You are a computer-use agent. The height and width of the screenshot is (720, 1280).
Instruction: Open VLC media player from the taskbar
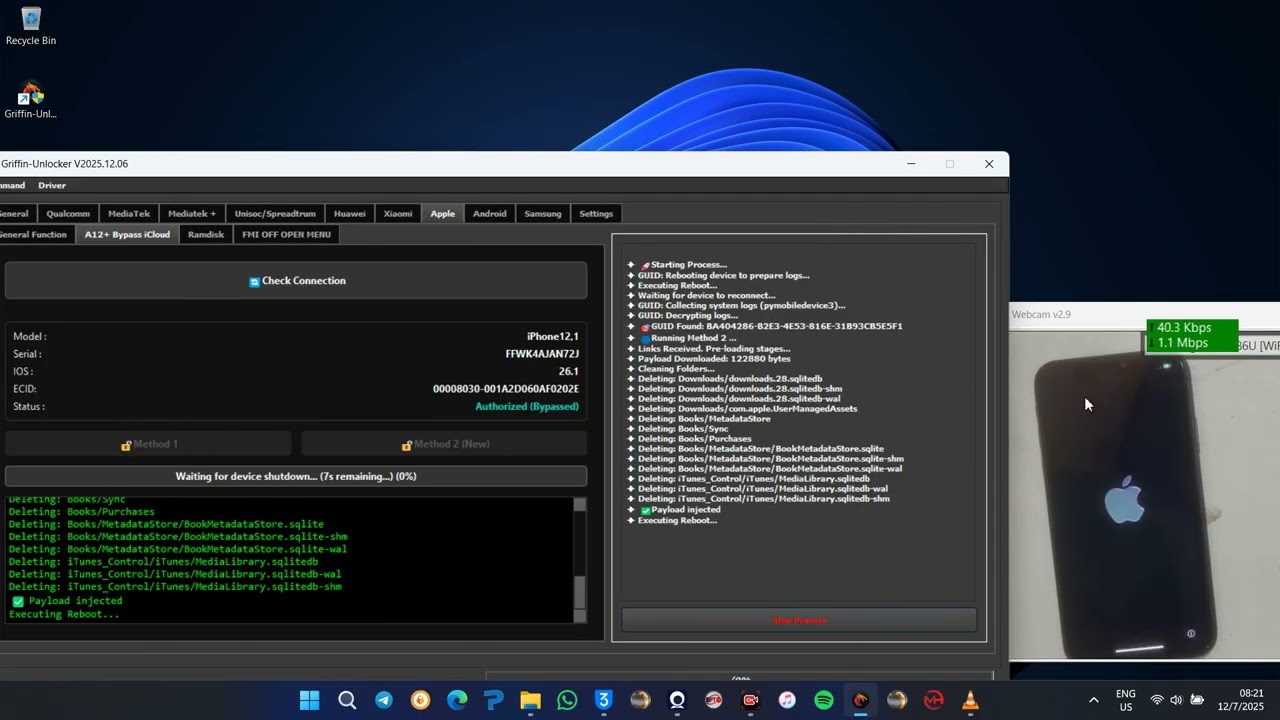(970, 700)
